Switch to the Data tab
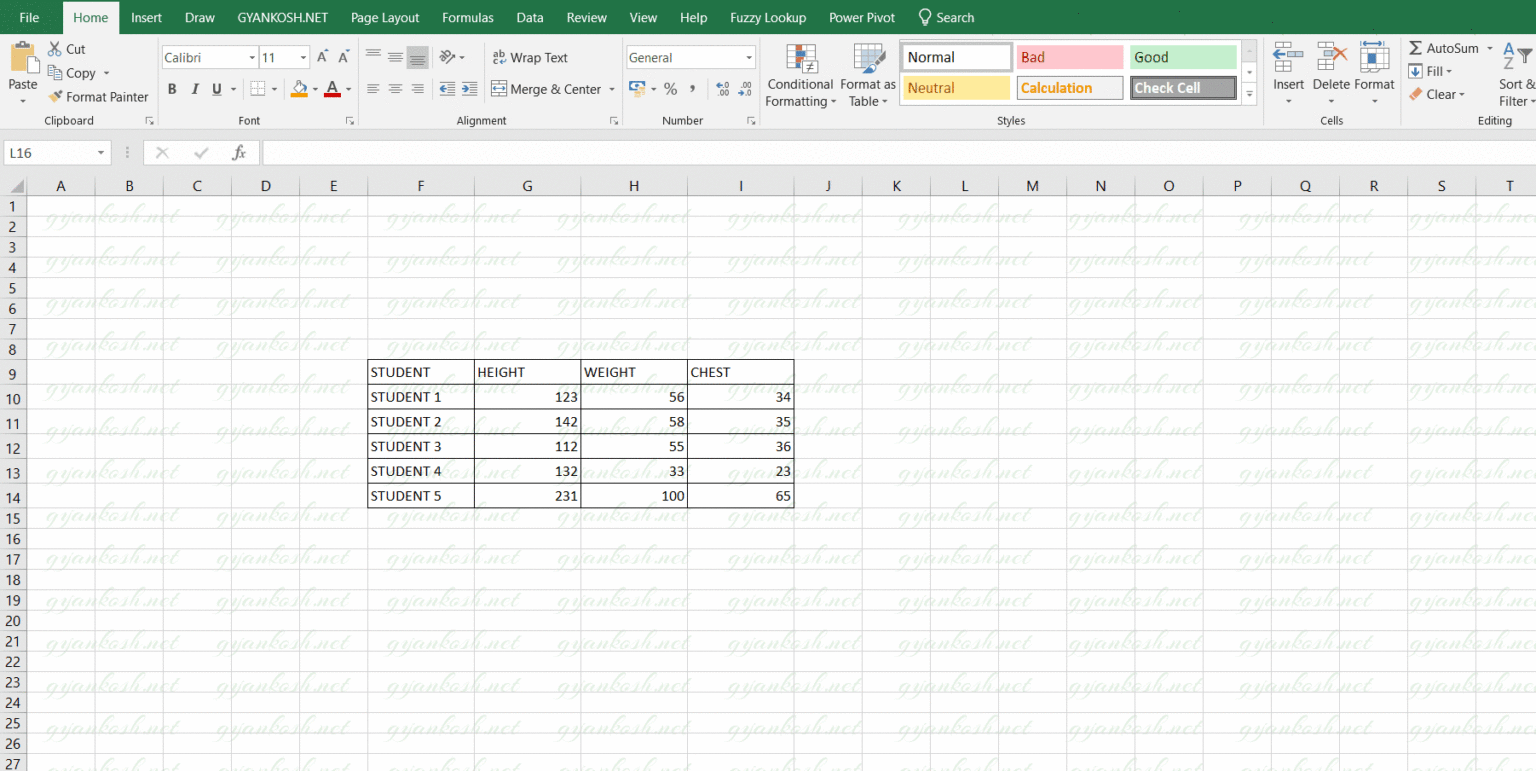Screen dimensions: 1536x771 [530, 17]
